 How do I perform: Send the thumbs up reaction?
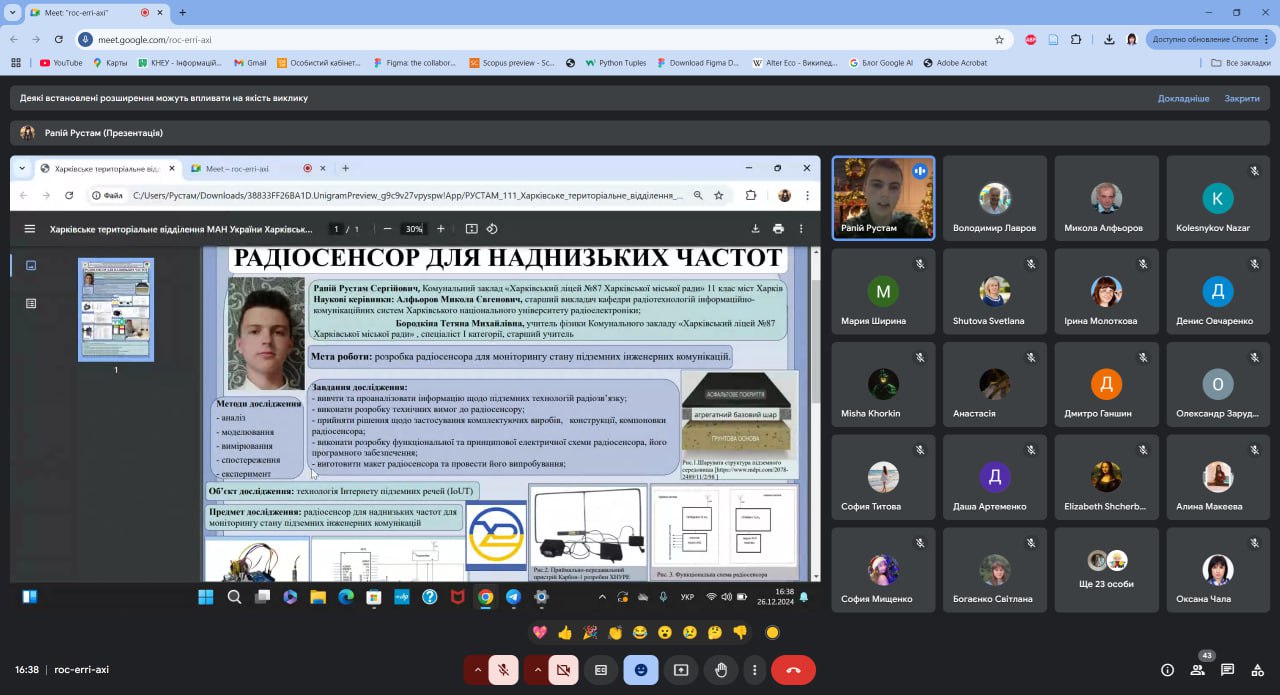tap(565, 632)
